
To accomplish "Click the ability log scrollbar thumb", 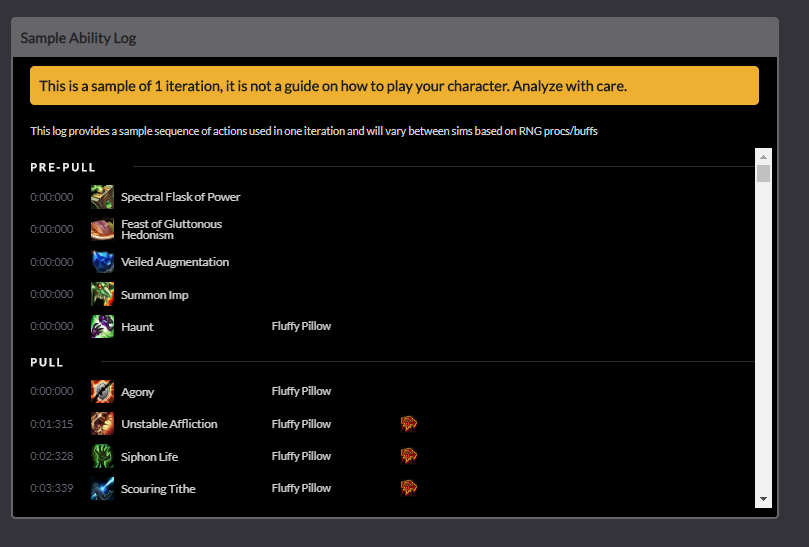I will [x=763, y=173].
